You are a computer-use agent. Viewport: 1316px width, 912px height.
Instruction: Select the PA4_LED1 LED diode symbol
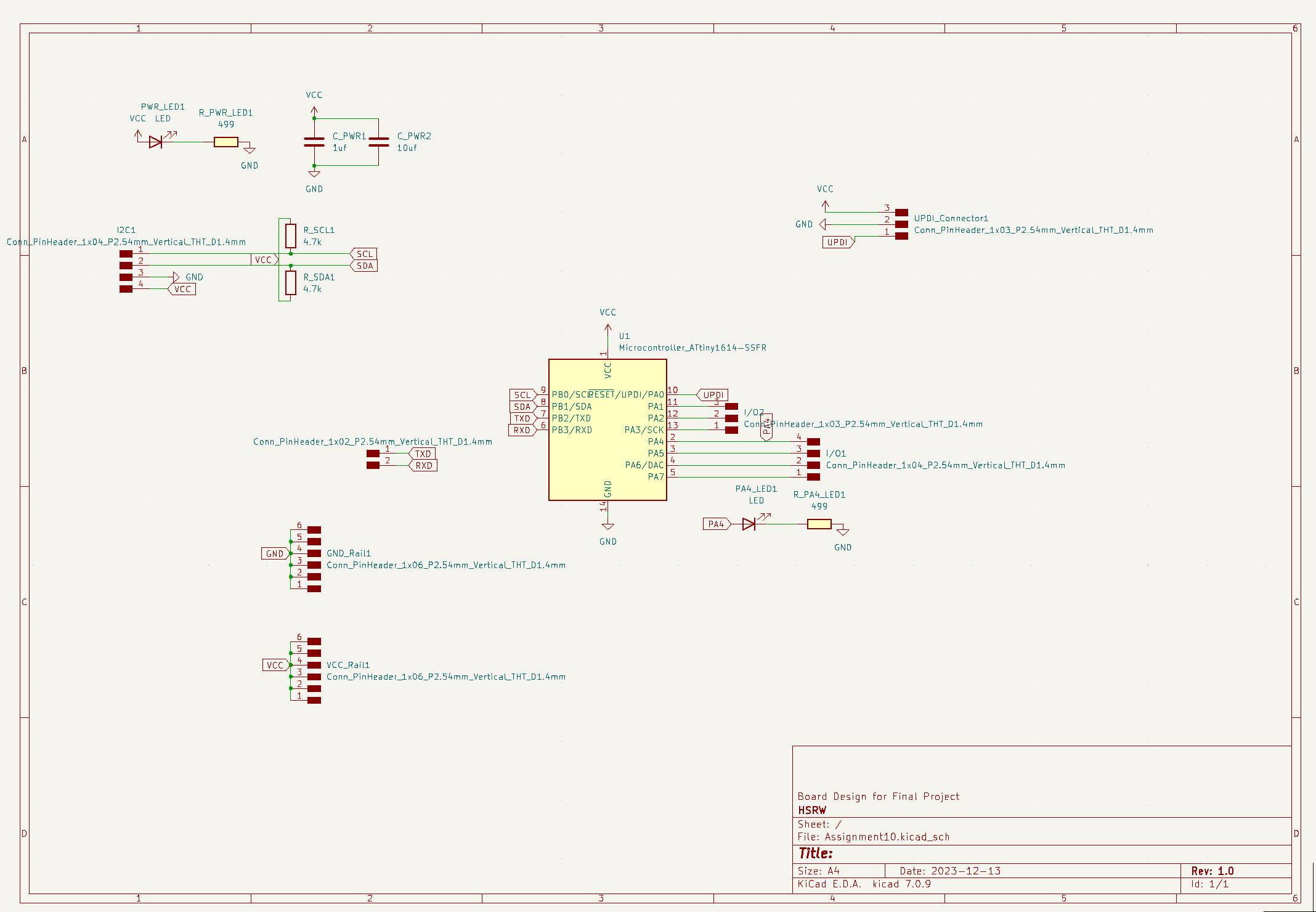[749, 524]
